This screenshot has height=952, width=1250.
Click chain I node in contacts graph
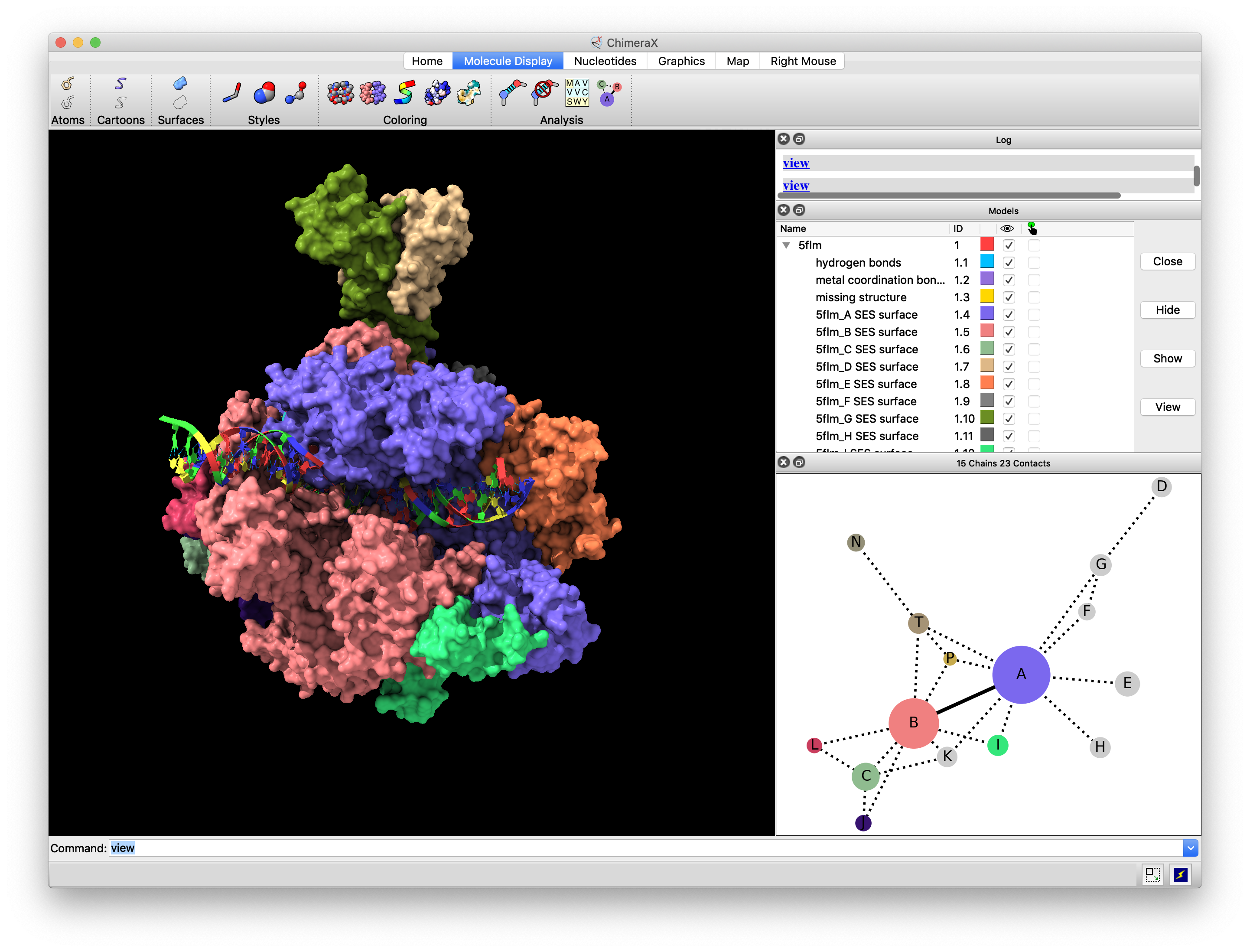[x=997, y=745]
